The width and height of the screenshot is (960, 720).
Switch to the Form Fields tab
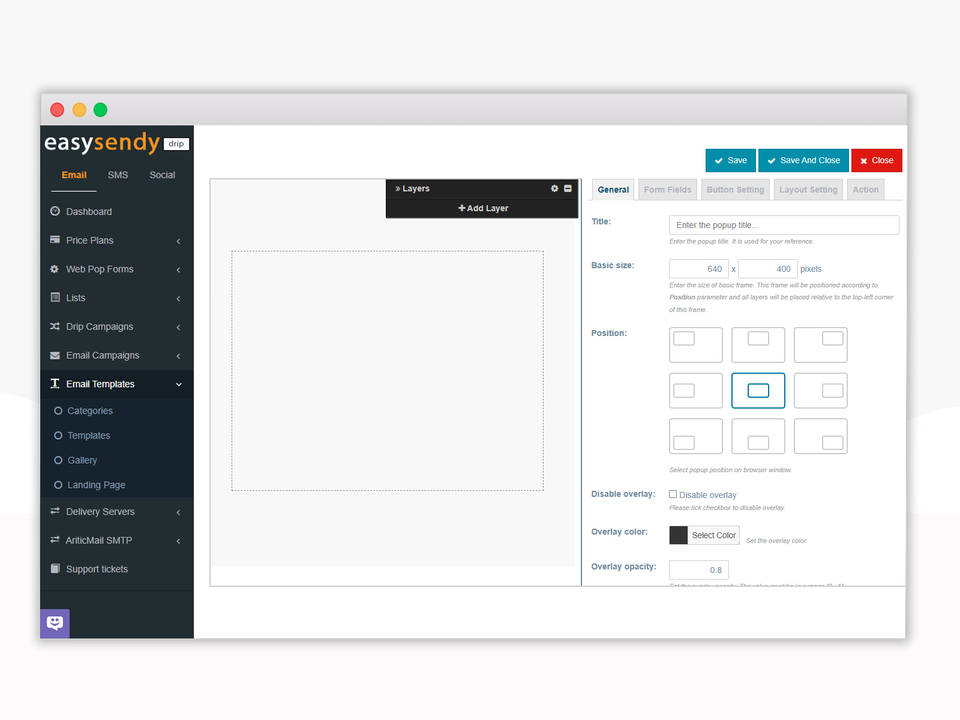[667, 190]
